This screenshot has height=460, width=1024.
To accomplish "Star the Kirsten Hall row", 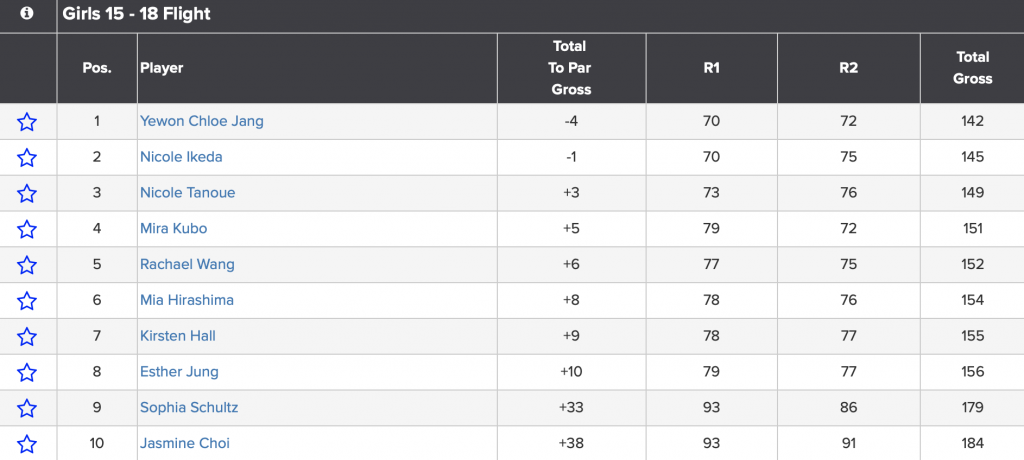I will tap(27, 337).
